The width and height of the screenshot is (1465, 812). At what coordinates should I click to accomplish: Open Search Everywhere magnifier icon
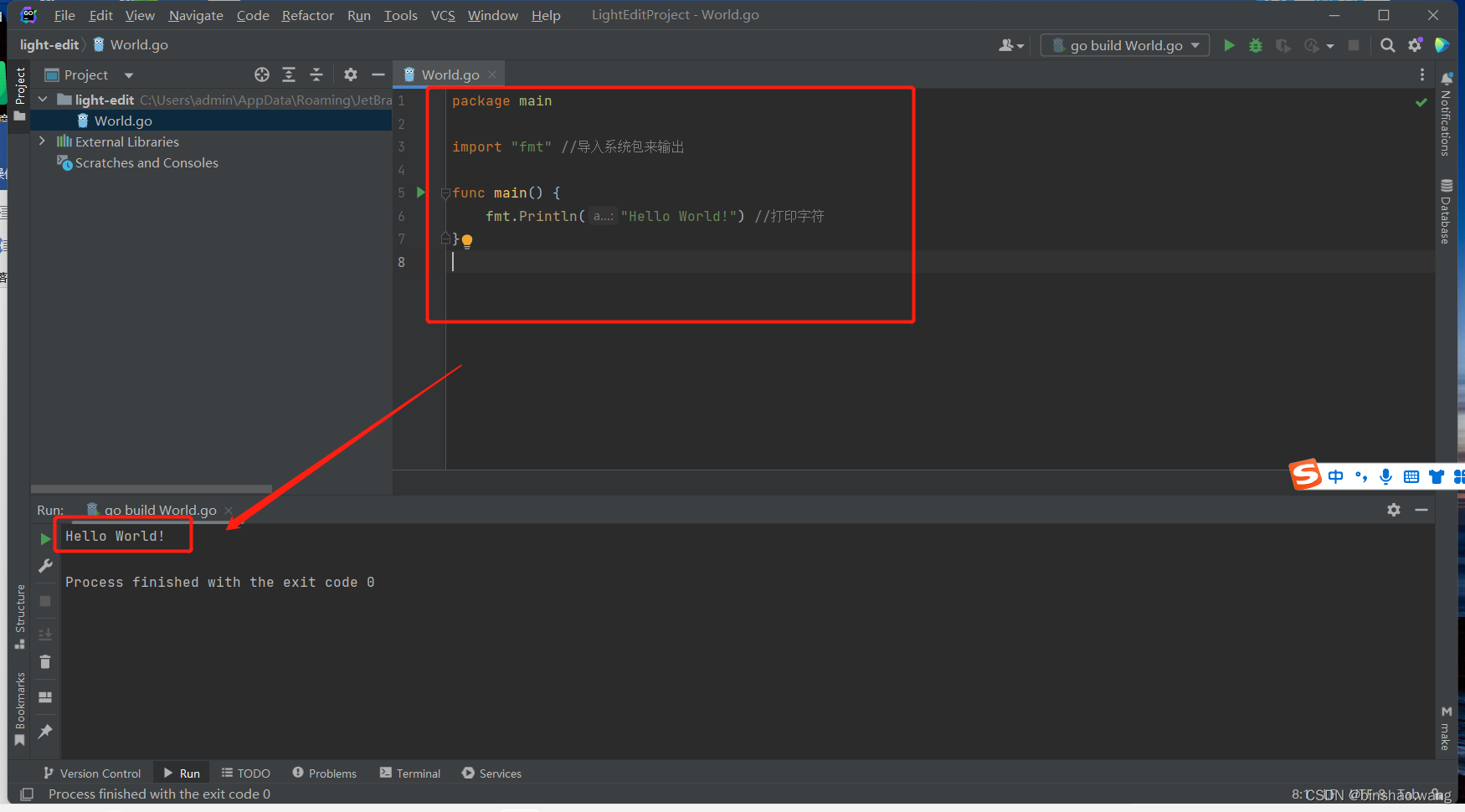point(1388,45)
